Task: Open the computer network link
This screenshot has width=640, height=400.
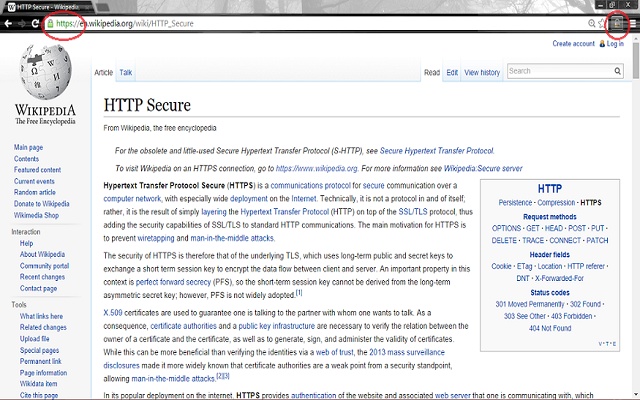Action: (132, 199)
